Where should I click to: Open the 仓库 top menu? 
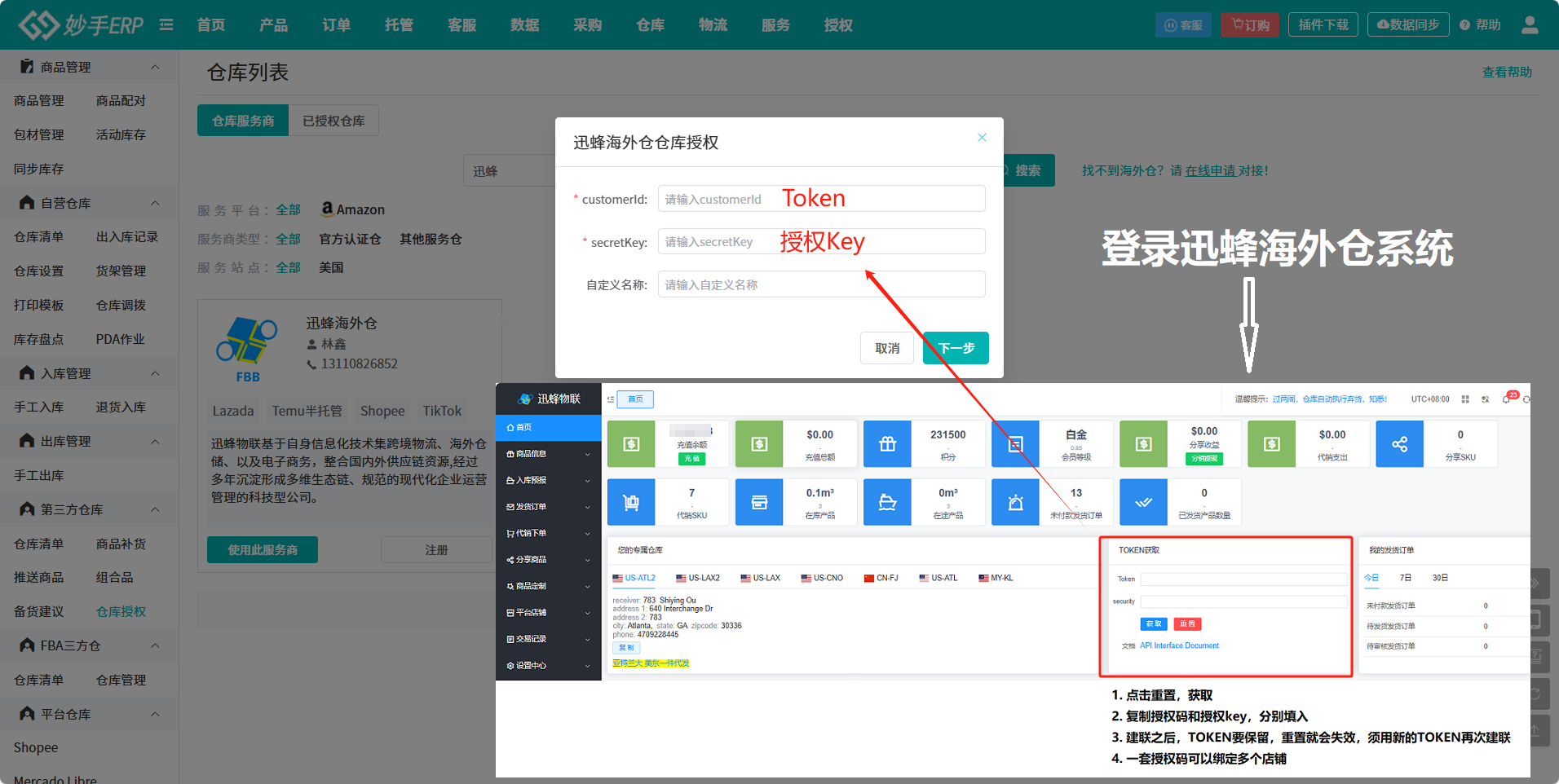tap(651, 25)
